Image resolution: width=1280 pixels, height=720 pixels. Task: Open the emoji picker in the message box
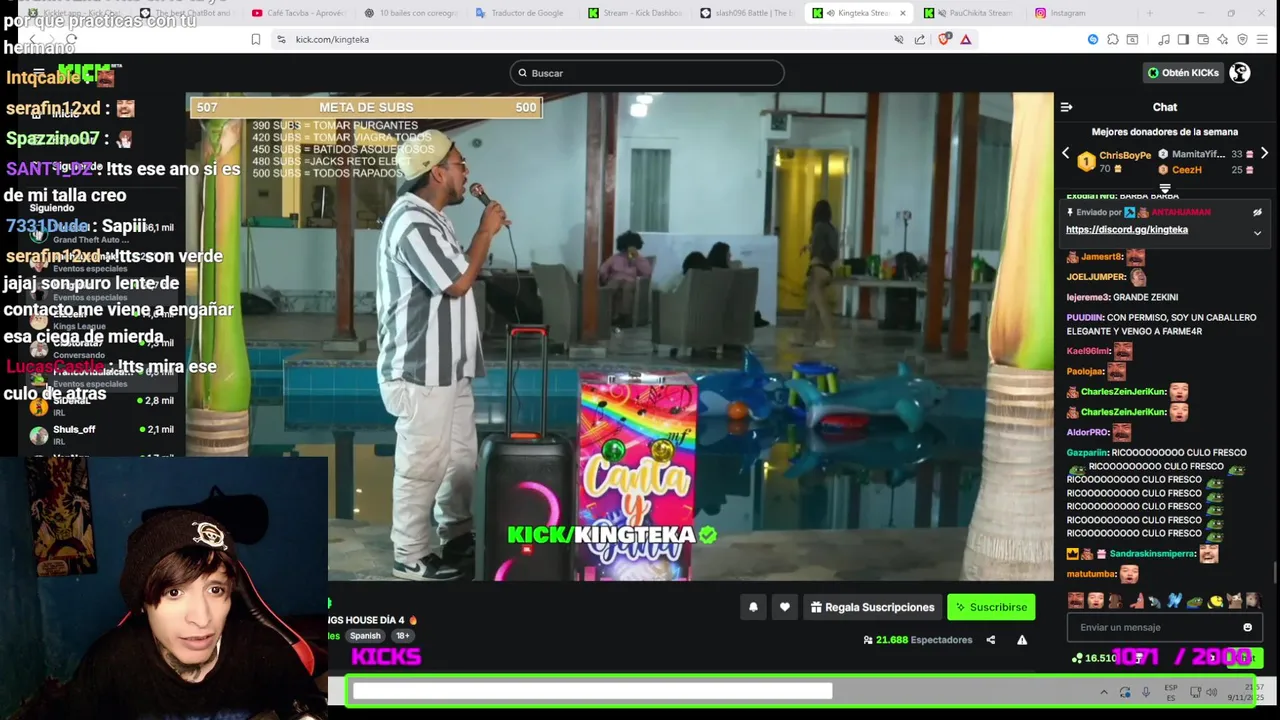point(1247,627)
